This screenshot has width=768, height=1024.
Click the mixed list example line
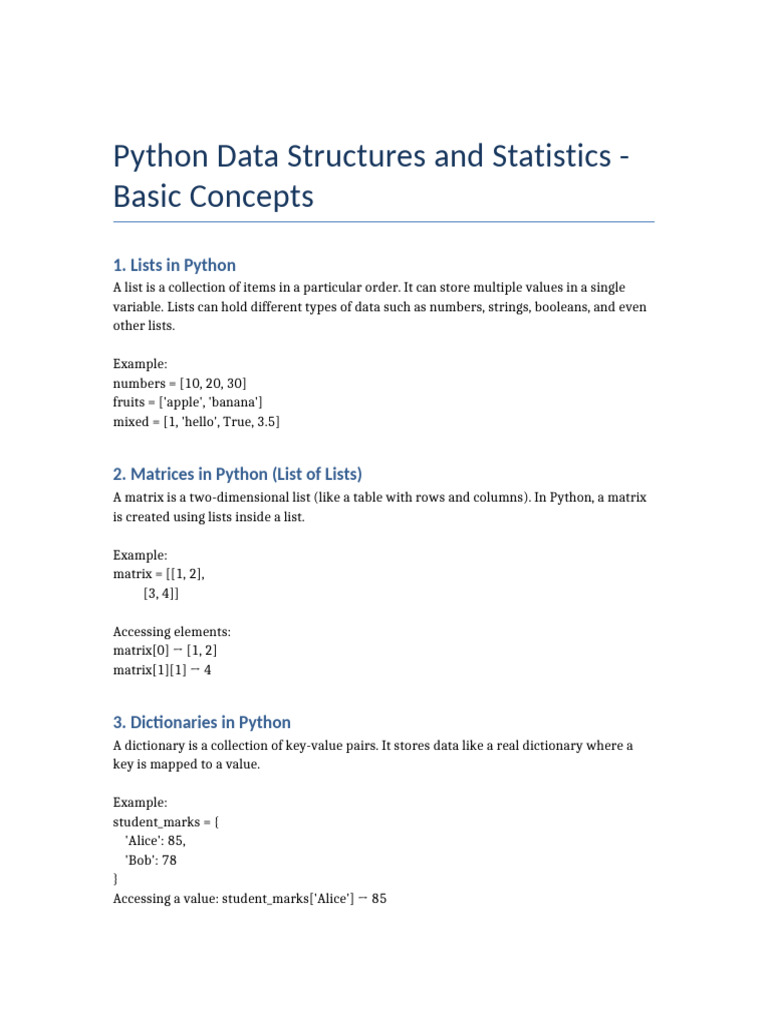coord(197,422)
